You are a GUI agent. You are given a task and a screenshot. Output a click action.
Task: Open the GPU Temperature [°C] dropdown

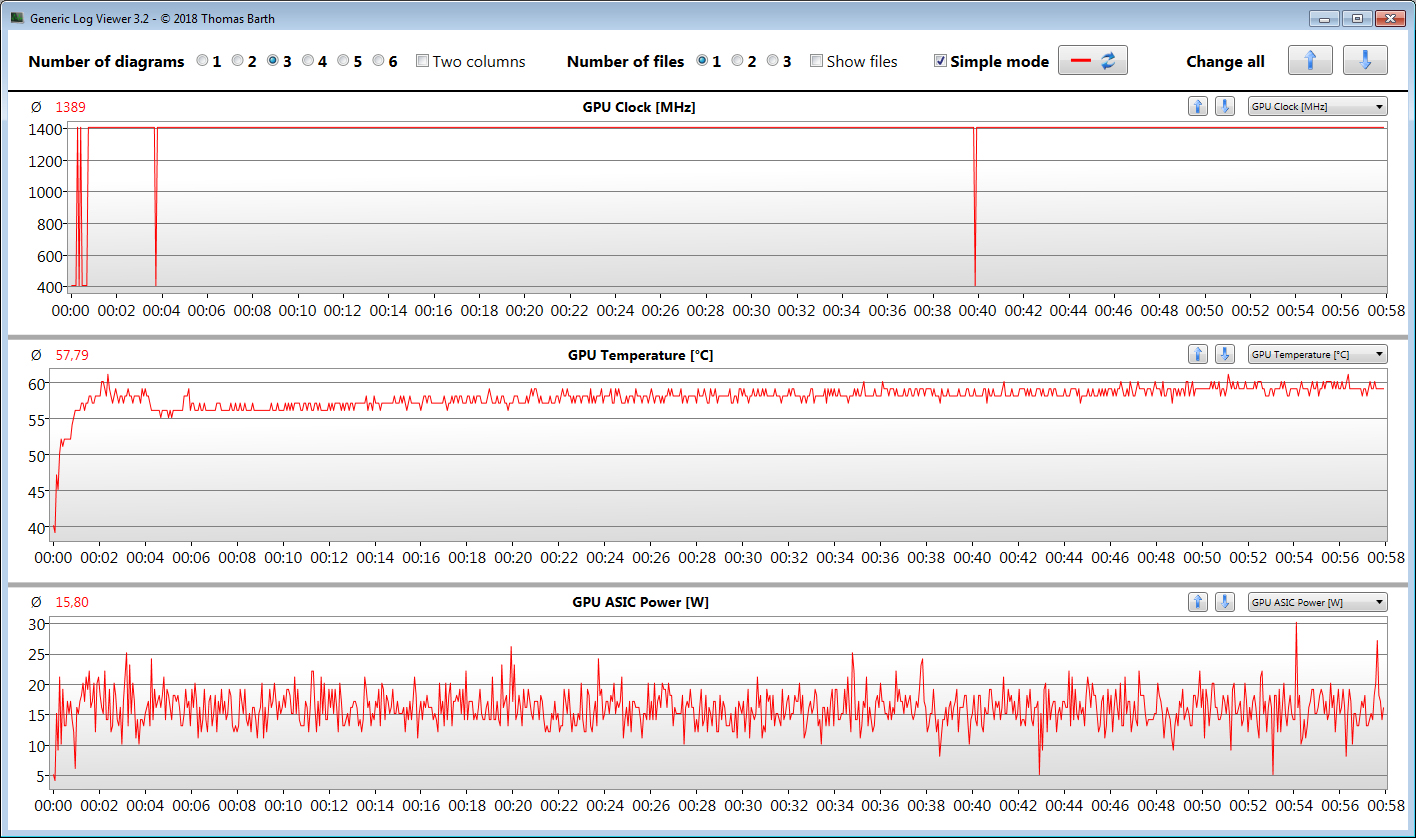[x=1318, y=354]
